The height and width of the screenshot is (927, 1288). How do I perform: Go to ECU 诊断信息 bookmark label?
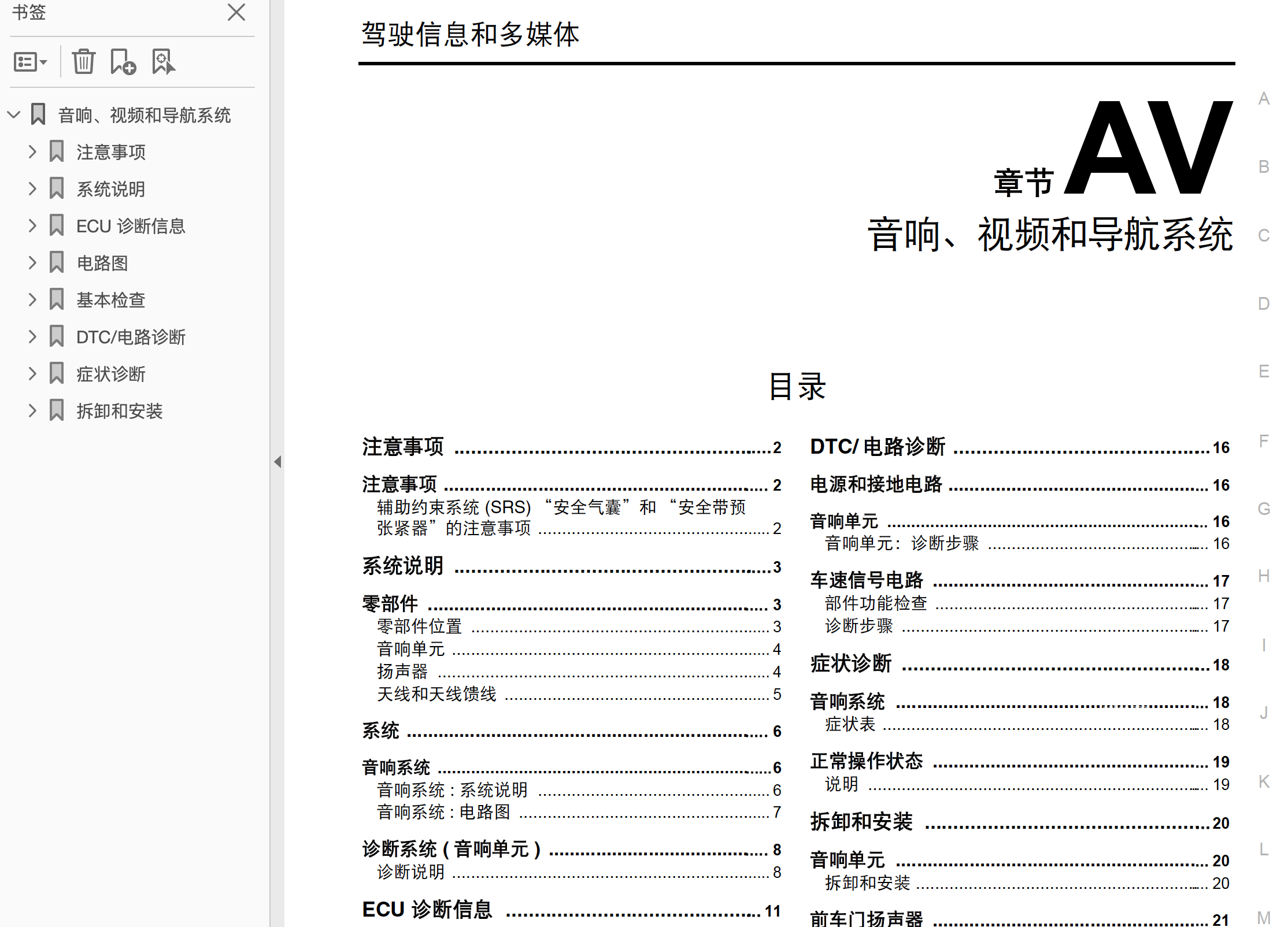click(x=131, y=226)
